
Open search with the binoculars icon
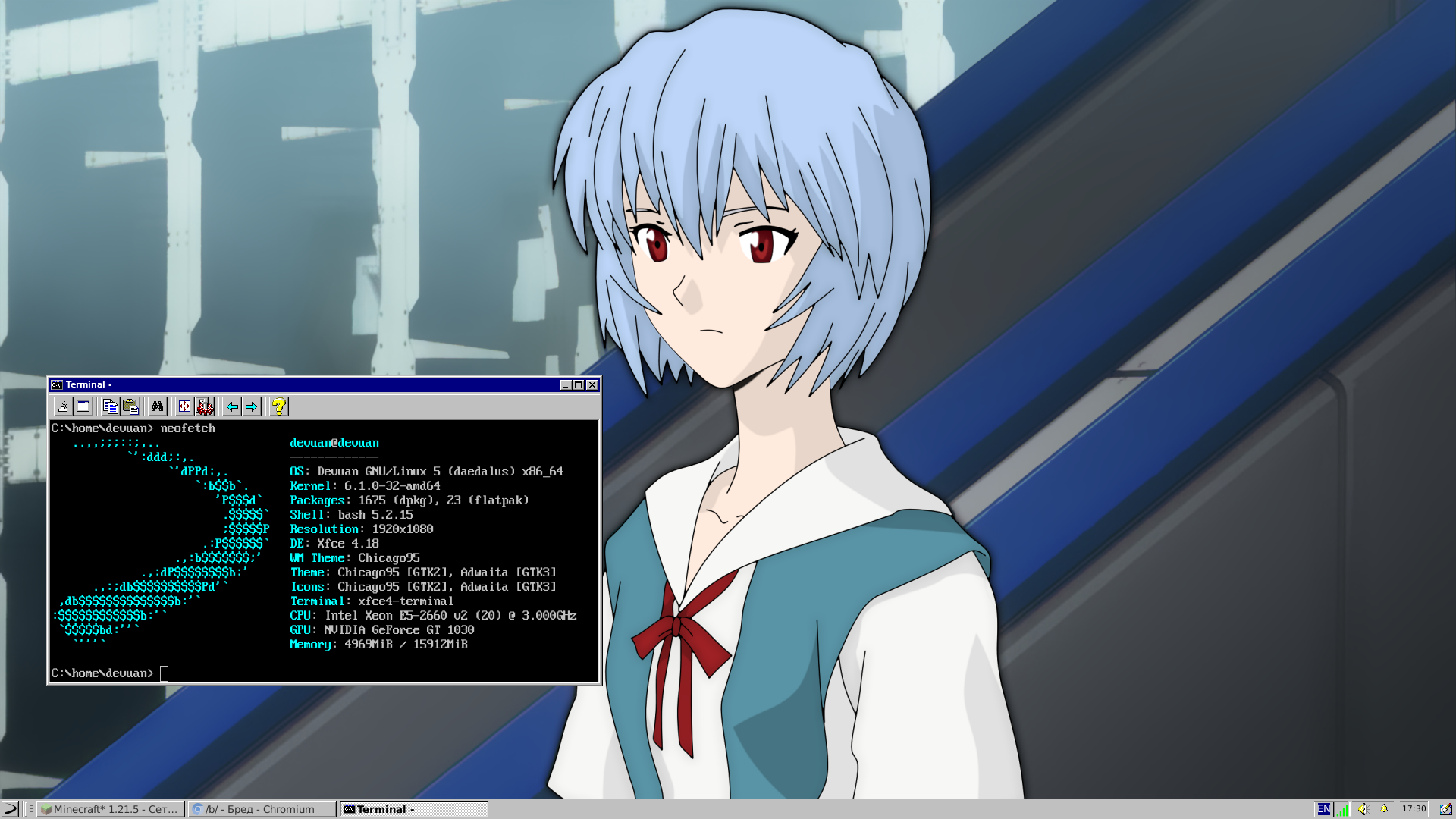click(x=157, y=406)
